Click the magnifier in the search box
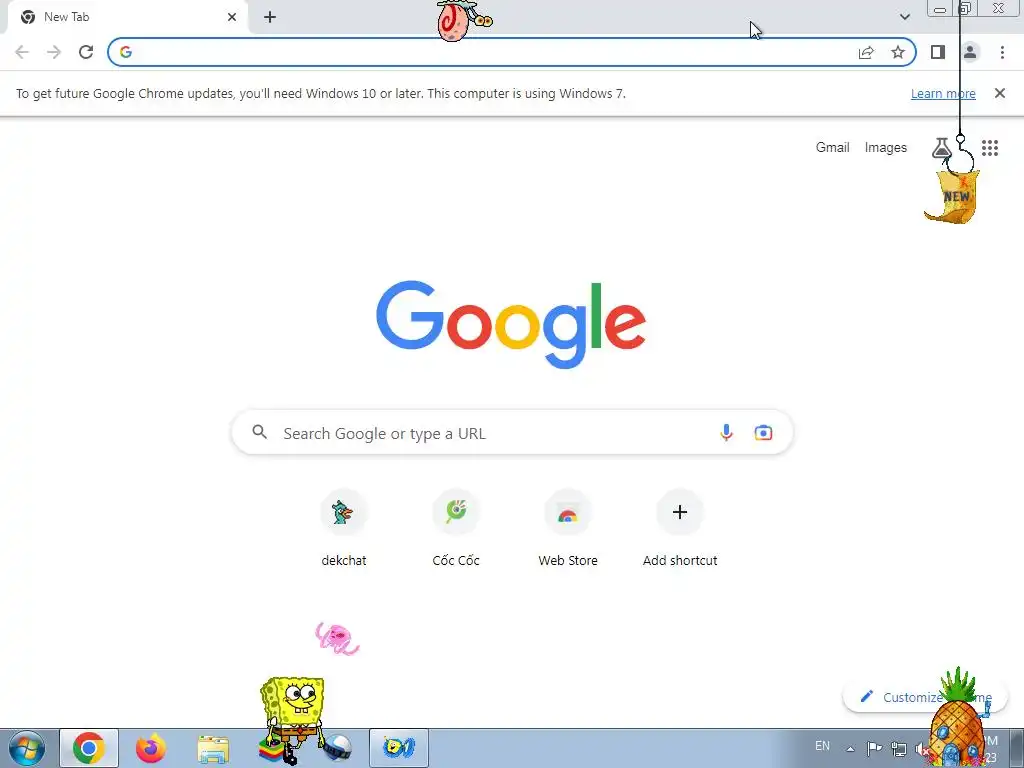This screenshot has height=768, width=1024. tap(260, 432)
